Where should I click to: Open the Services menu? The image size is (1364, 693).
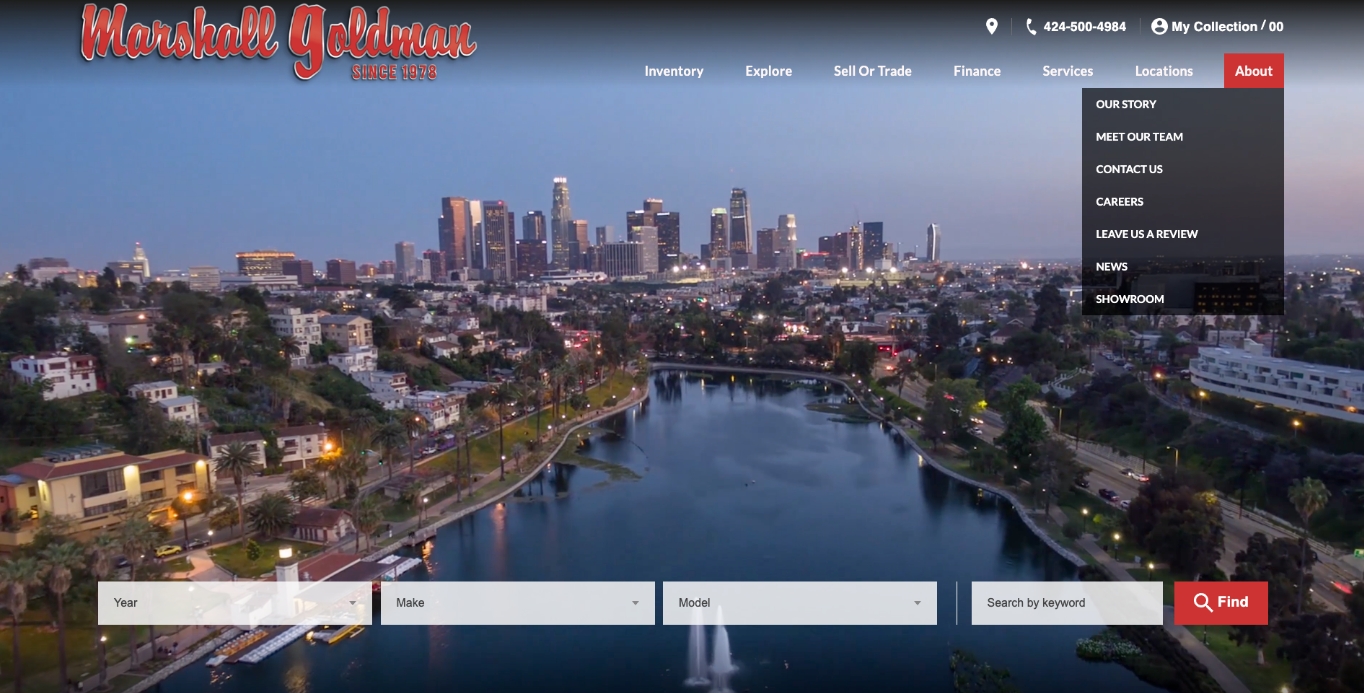pos(1068,71)
